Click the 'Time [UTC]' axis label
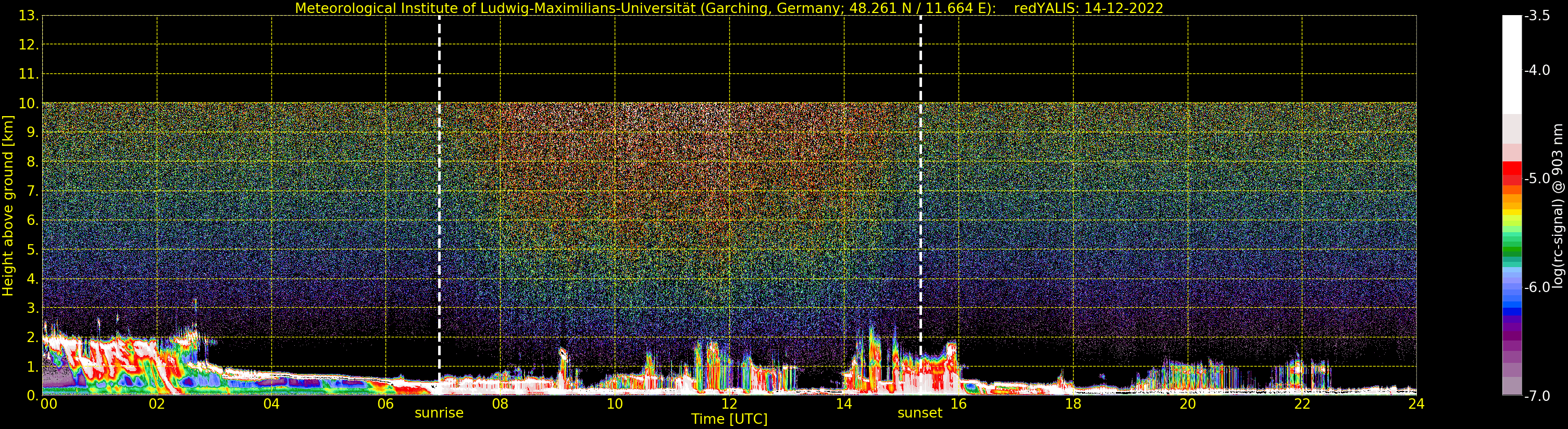Image resolution: width=1568 pixels, height=429 pixels. point(729,419)
